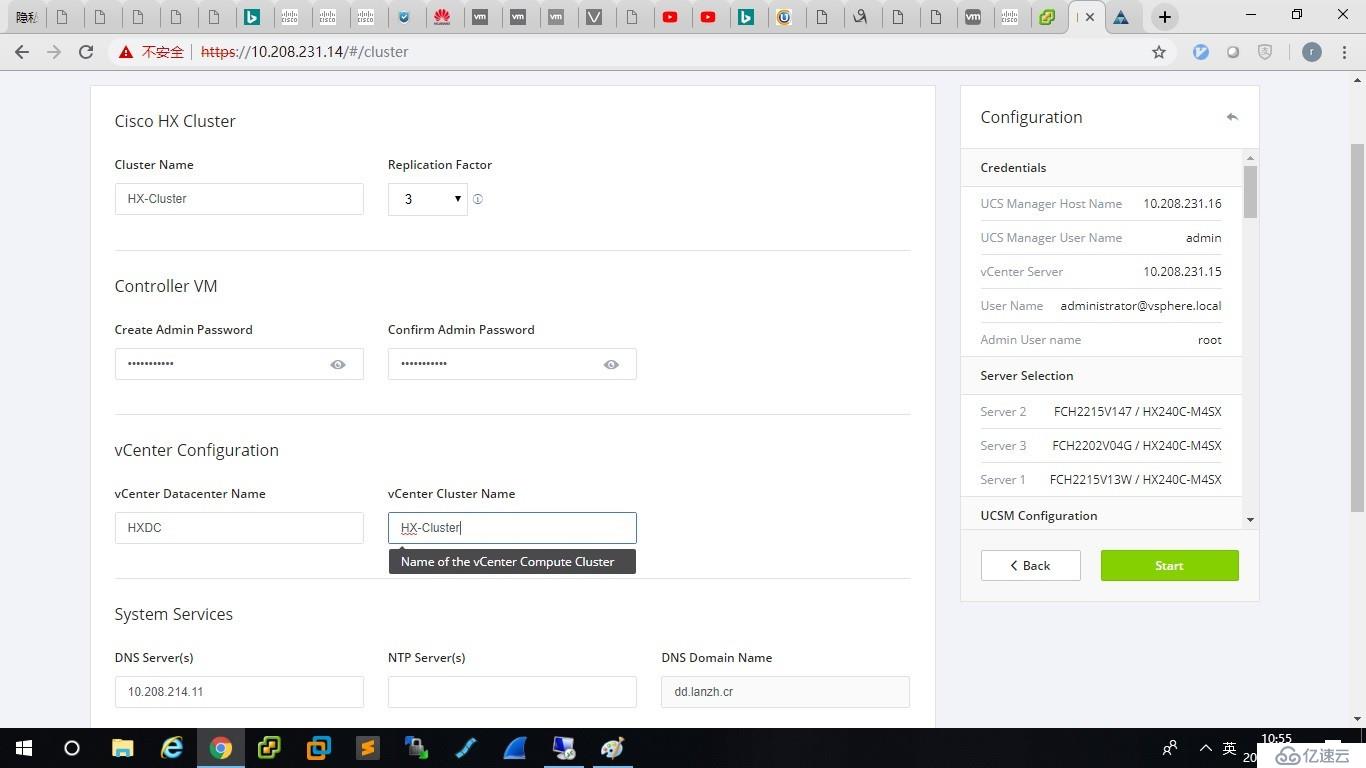Click the green Start button
Viewport: 1366px width, 768px height.
[x=1169, y=565]
